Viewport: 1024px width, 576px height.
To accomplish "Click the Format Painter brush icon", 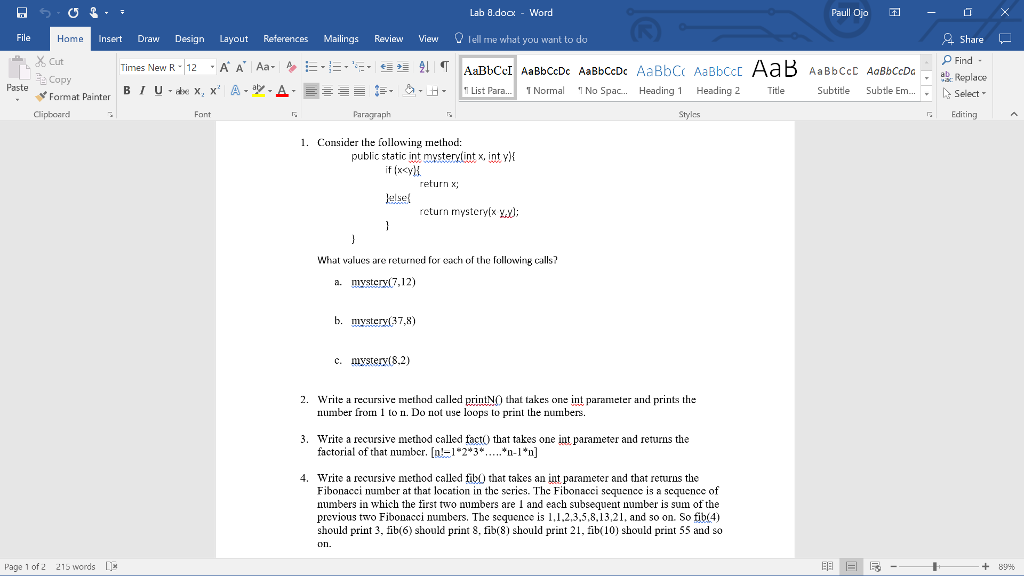I will [41, 97].
